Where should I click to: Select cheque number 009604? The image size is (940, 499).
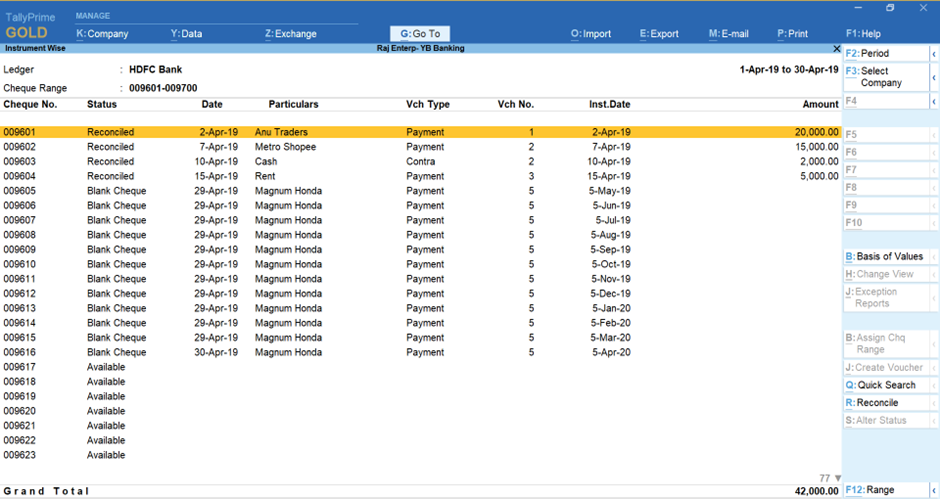point(19,176)
